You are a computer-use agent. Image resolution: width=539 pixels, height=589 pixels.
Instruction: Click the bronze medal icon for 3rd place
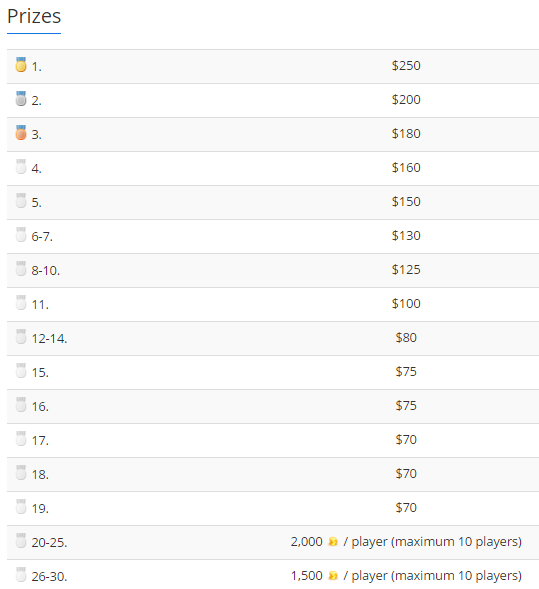point(21,133)
